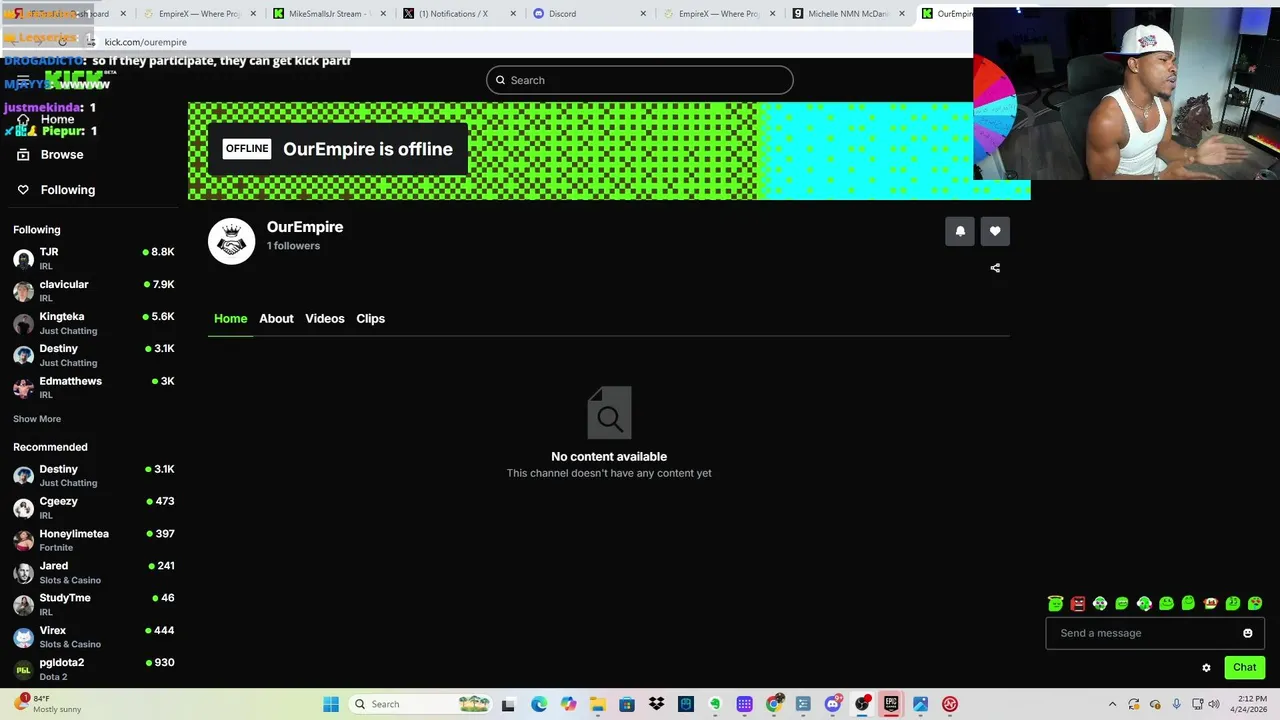Screen dimensions: 1280x720
Task: Open Jared Slots & Casino channel
Action: coord(94,572)
